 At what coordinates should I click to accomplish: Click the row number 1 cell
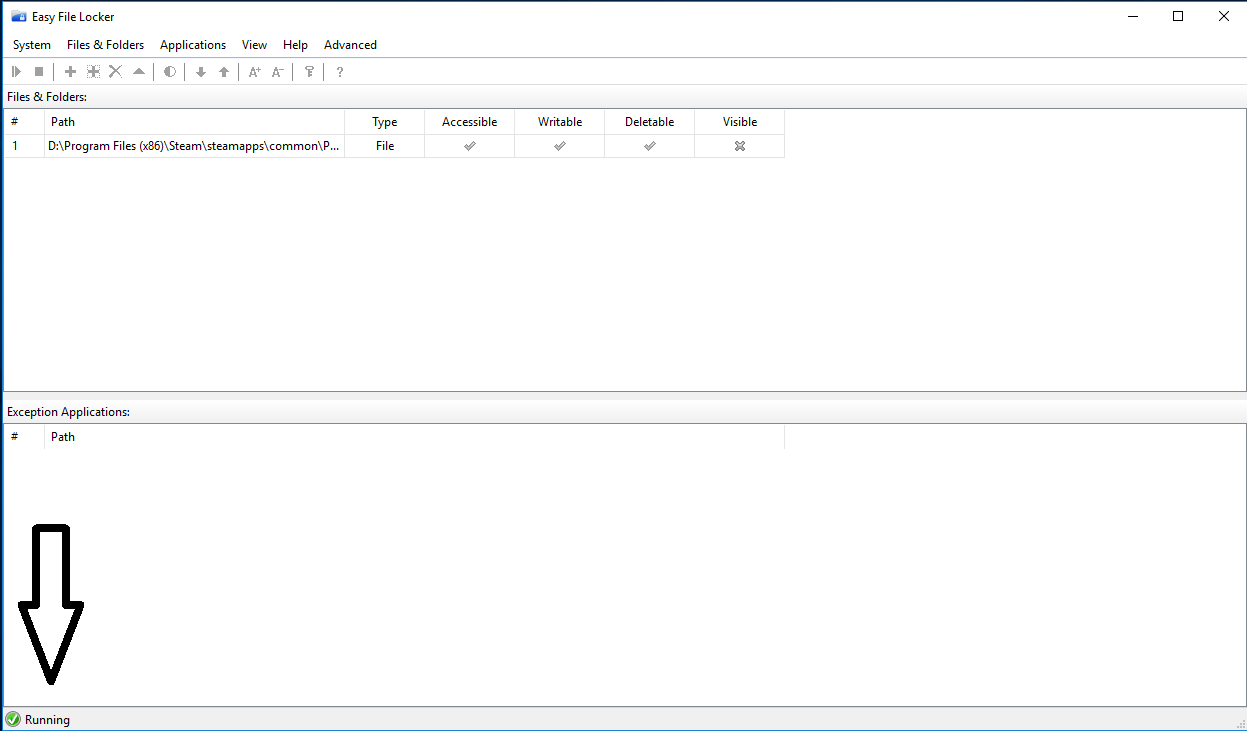tap(25, 146)
